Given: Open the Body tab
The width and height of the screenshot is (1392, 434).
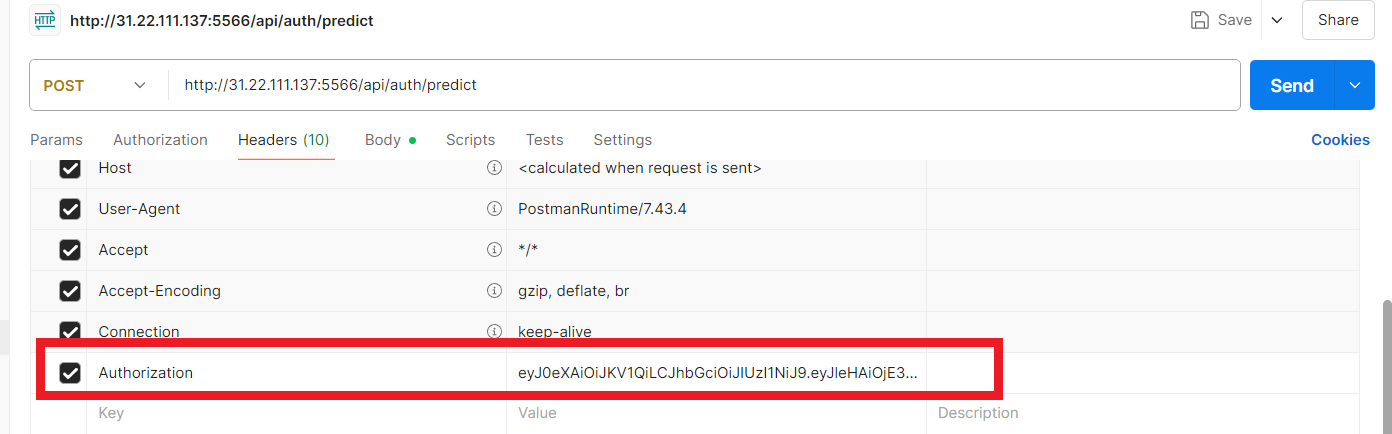Looking at the screenshot, I should (x=383, y=140).
